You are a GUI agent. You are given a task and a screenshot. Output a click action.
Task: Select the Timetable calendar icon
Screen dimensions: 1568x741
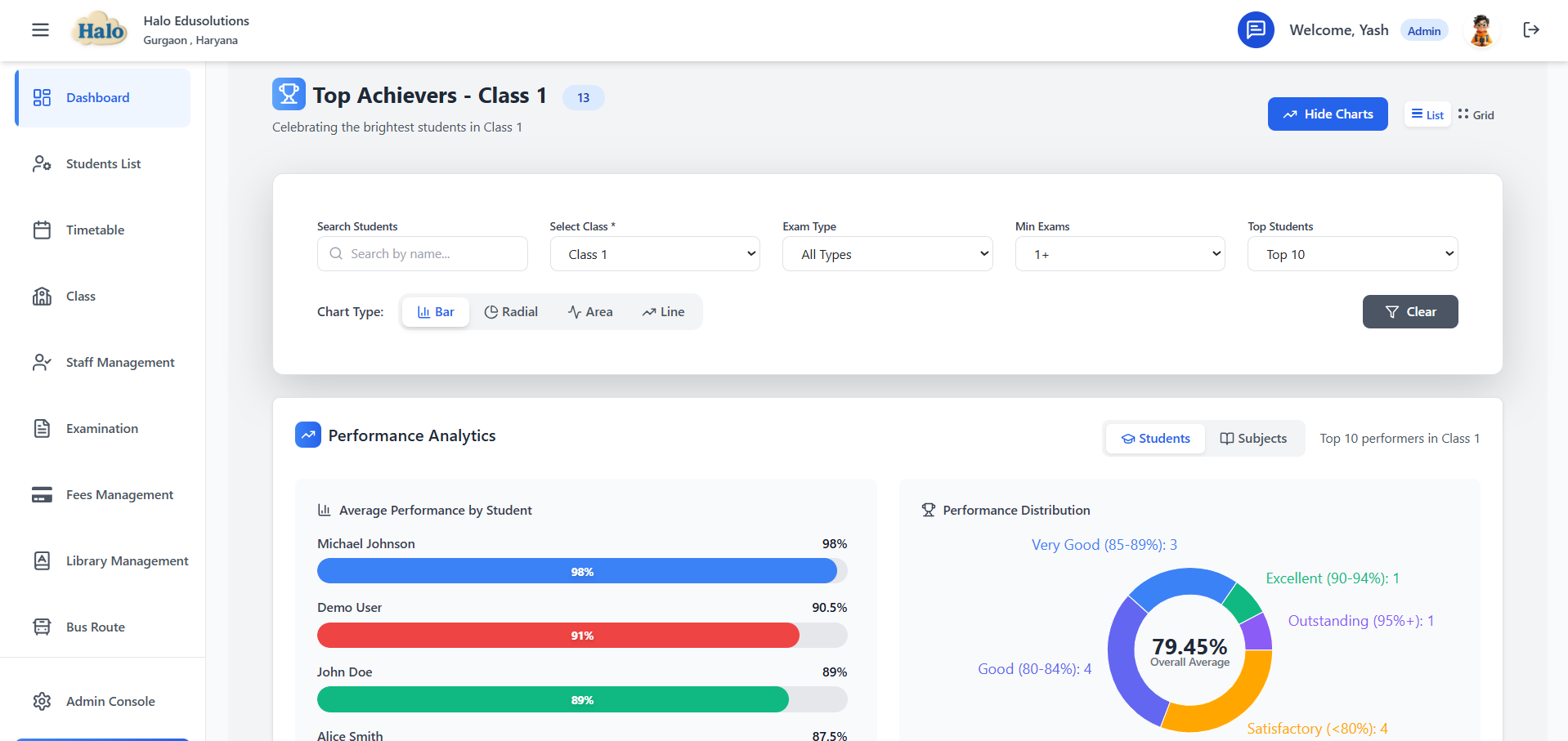42,230
